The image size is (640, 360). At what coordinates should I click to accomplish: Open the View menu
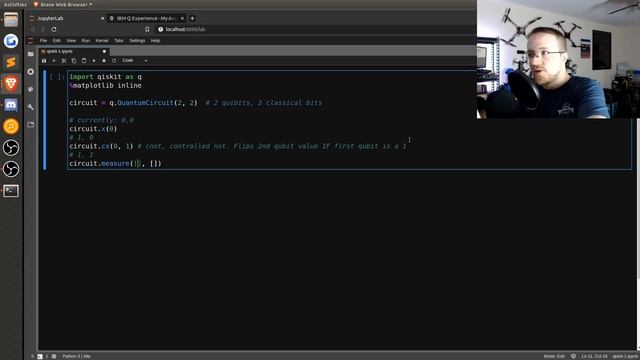(x=71, y=41)
